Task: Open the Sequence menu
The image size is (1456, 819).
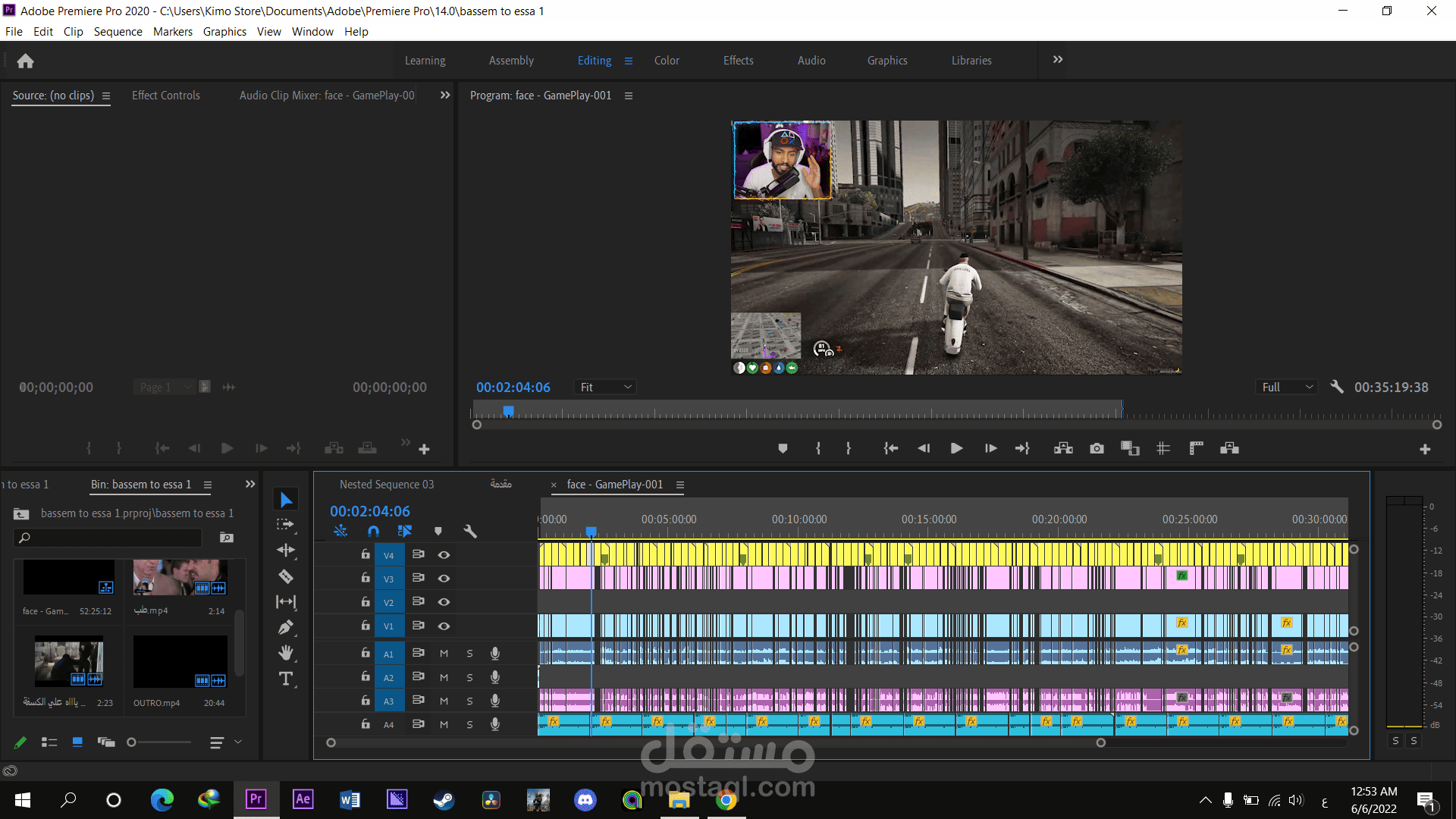Action: coord(118,32)
